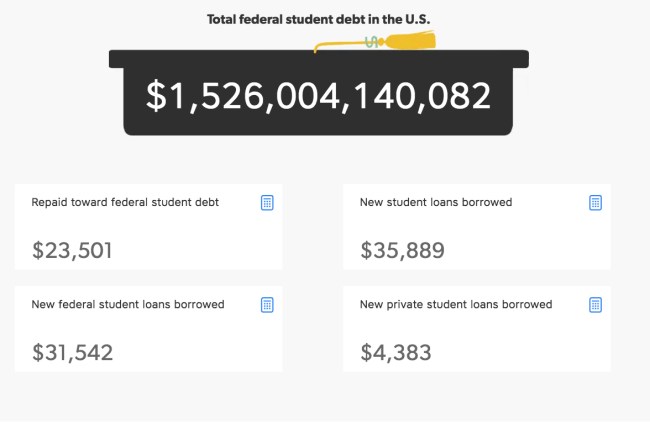Image resolution: width=650 pixels, height=422 pixels.
Task: Click the heading Total federal student debt in the U.S.
Action: tap(318, 19)
